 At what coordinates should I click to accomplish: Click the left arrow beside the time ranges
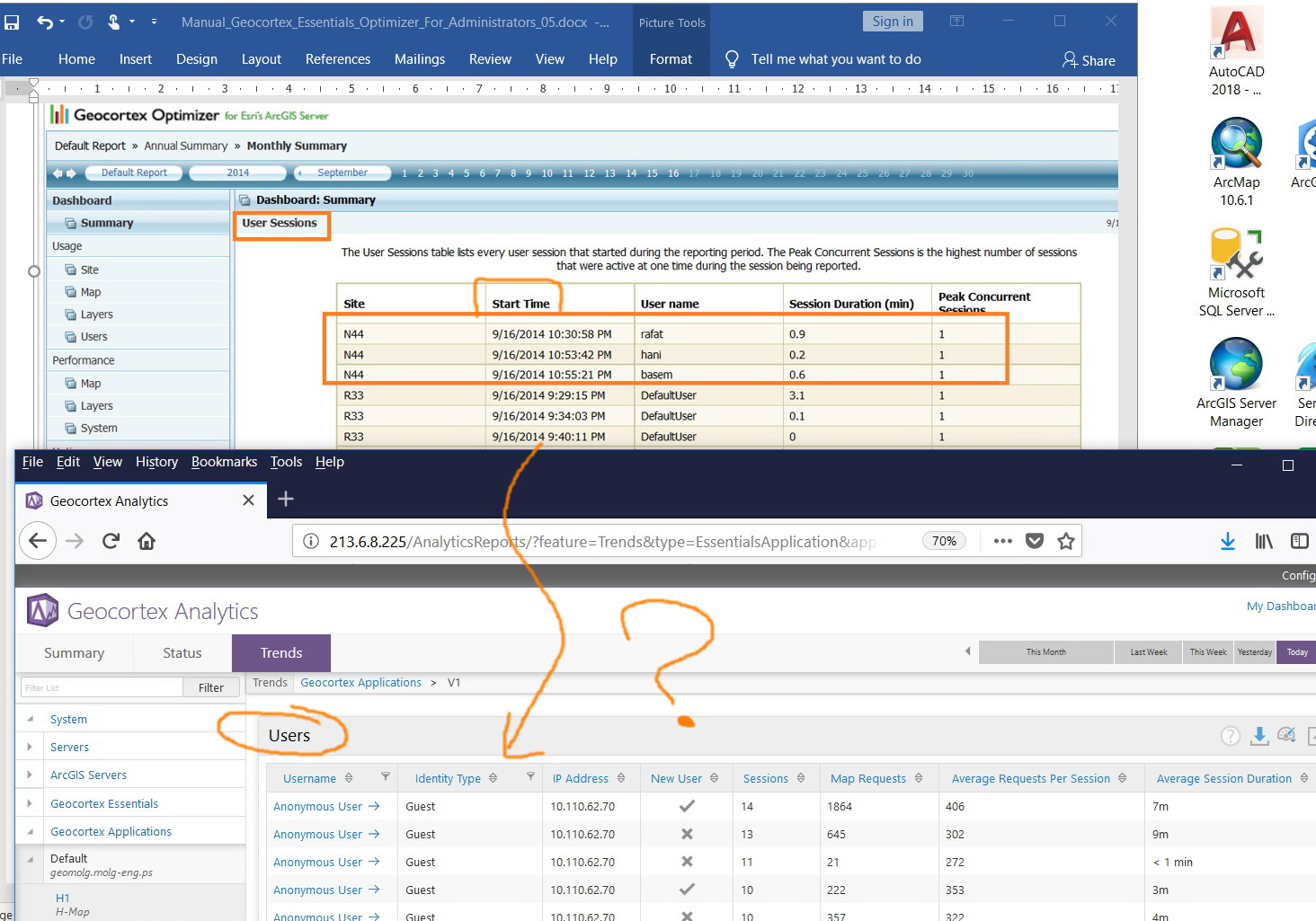[x=968, y=651]
